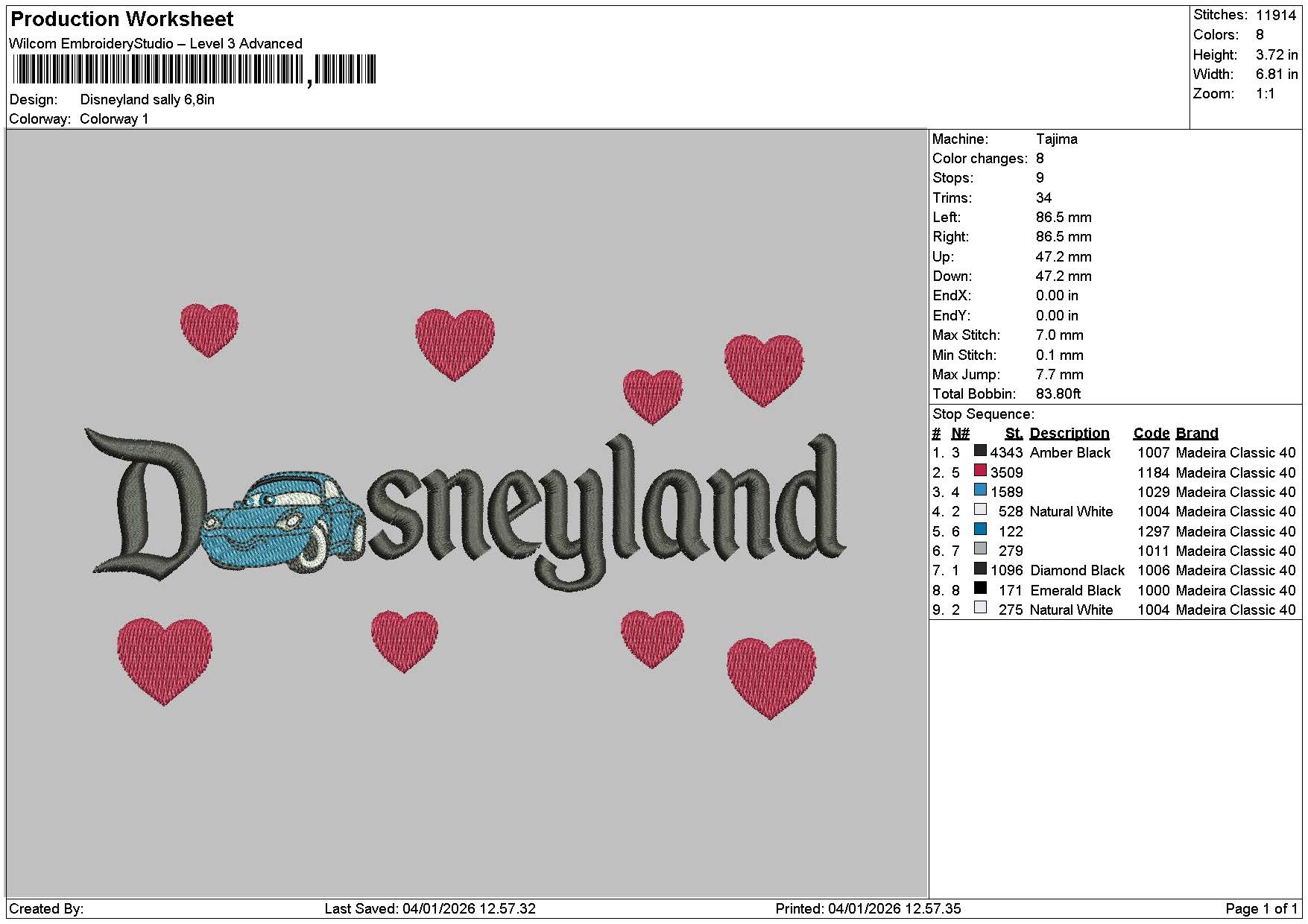The image size is (1308, 924).
Task: Select the blue swatch beside 122 stitches
Action: [x=980, y=529]
